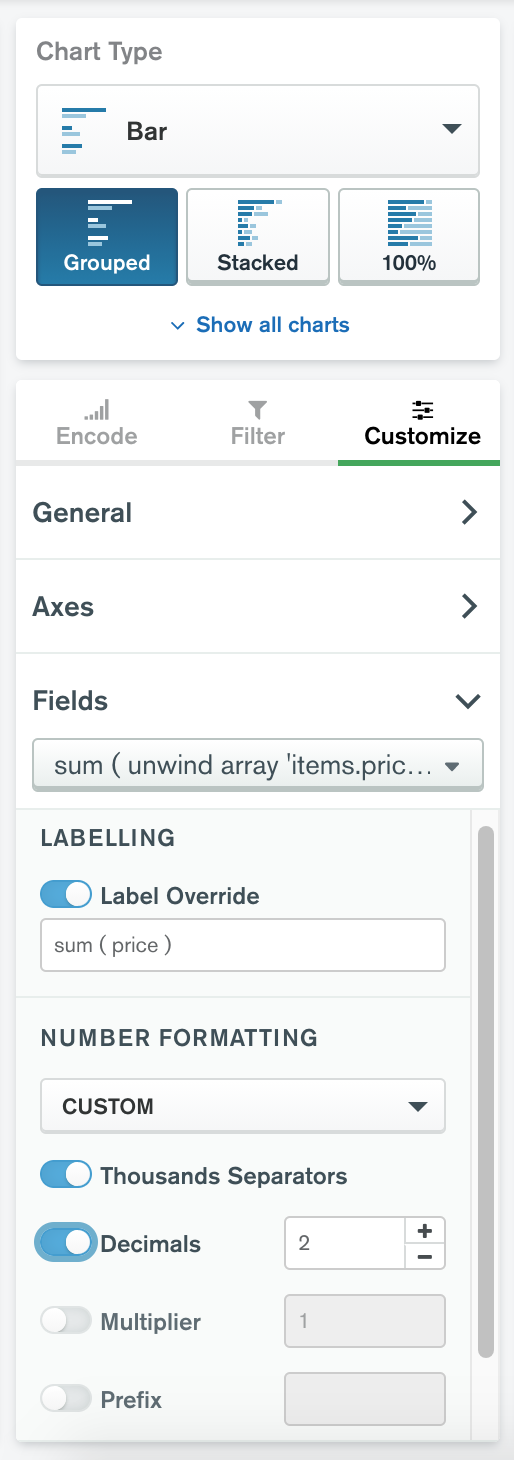
Task: Turn off Thousands Separators toggle
Action: coord(66,1175)
